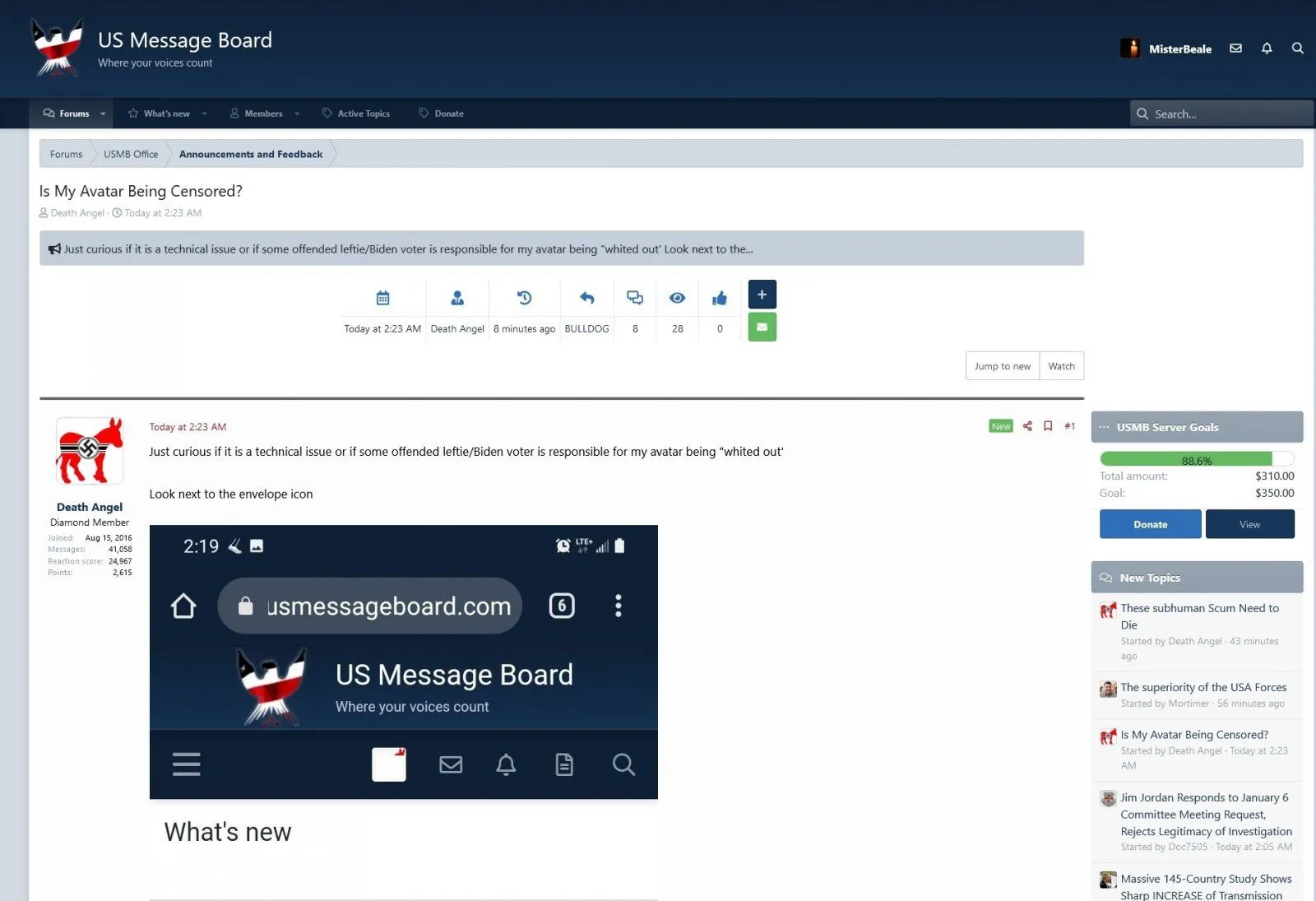The width and height of the screenshot is (1316, 901).
Task: Click avatar beside Massive 145-Country Study topic
Action: 1108,880
